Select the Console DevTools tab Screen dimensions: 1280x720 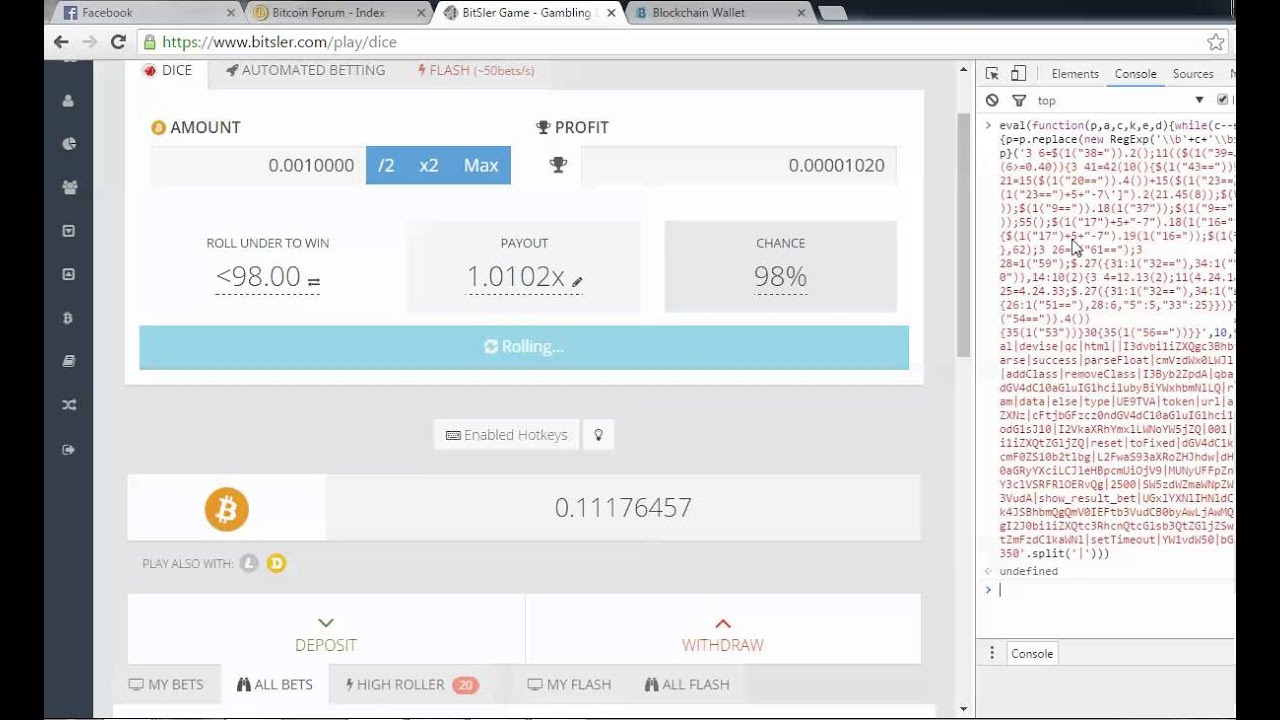click(1135, 74)
